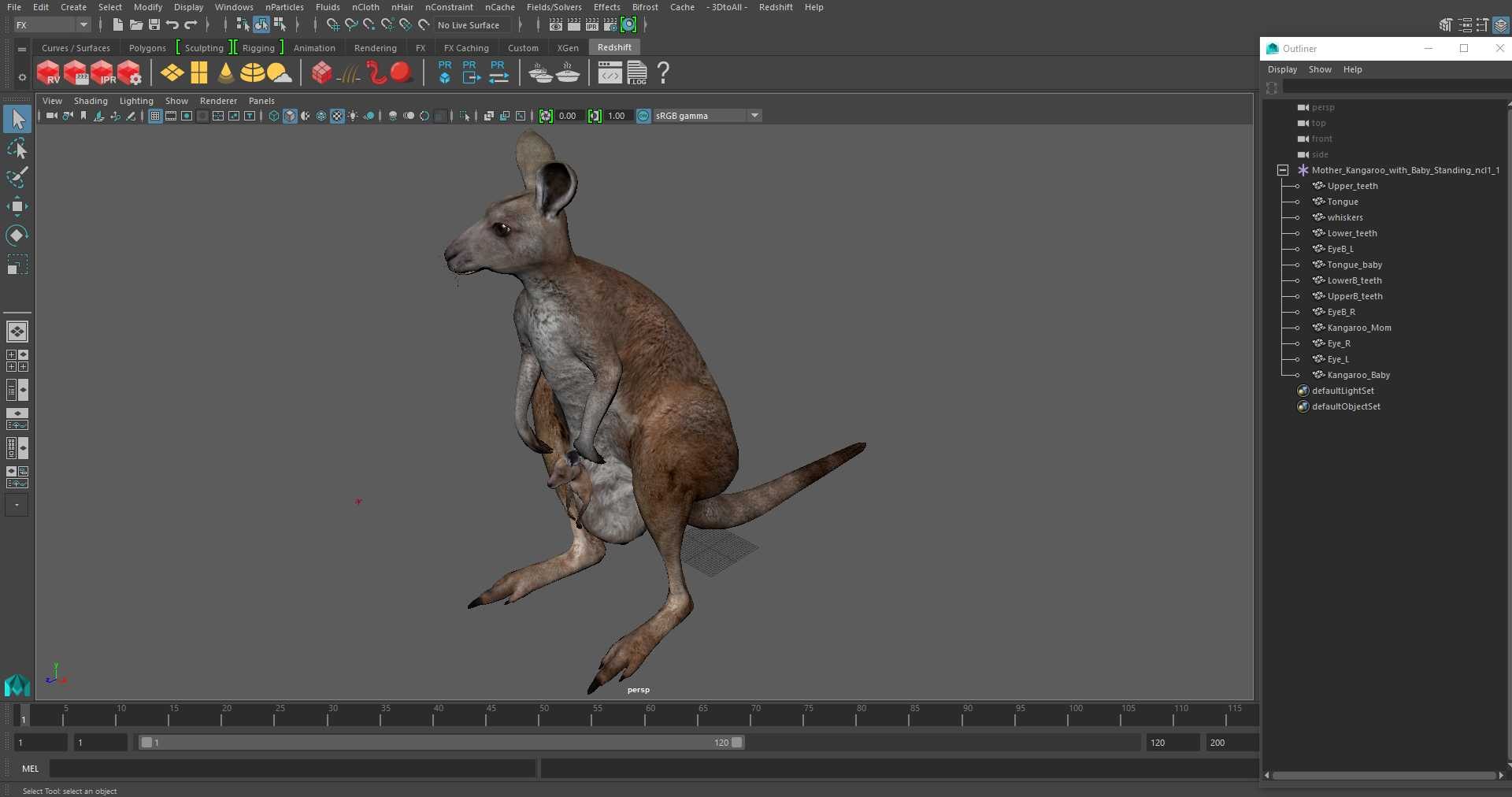The width and height of the screenshot is (1512, 797).
Task: Toggle the color management view transform button
Action: coord(643,116)
